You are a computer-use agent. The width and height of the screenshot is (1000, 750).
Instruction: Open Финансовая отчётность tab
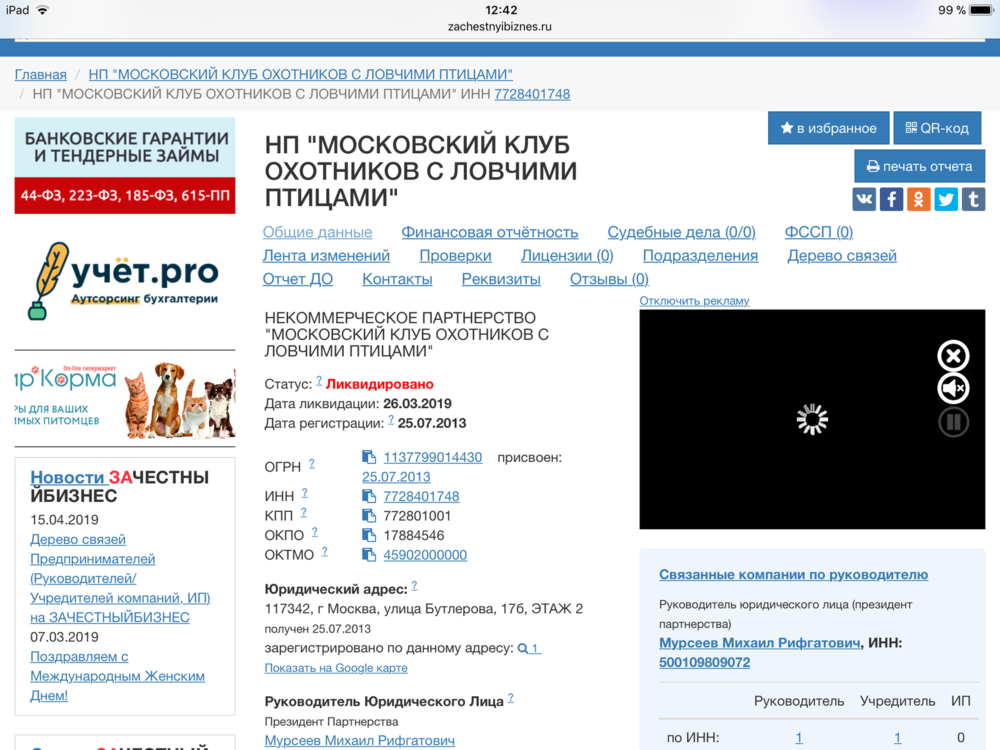coord(490,232)
